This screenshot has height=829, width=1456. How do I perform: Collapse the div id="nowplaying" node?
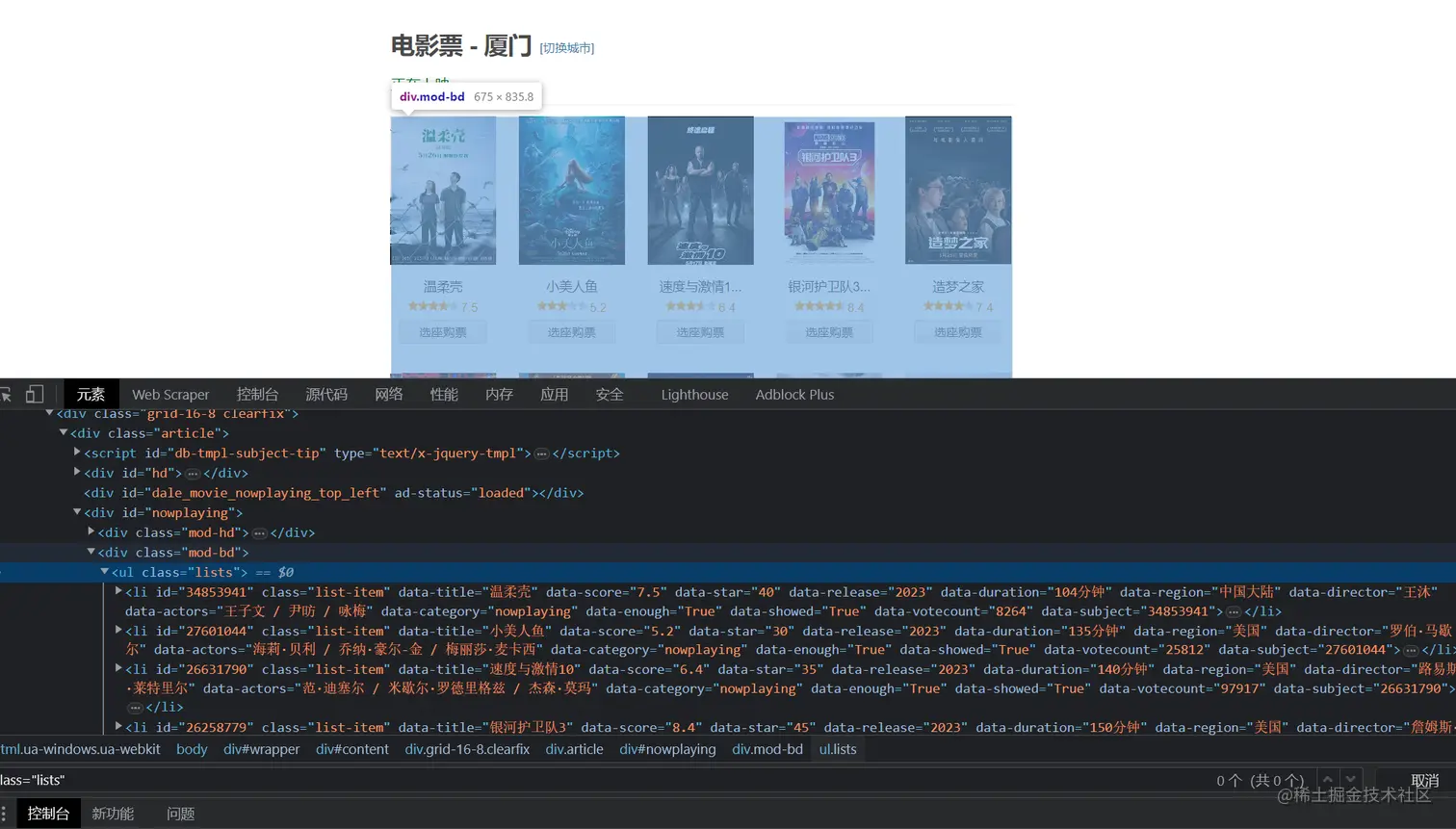tap(77, 511)
